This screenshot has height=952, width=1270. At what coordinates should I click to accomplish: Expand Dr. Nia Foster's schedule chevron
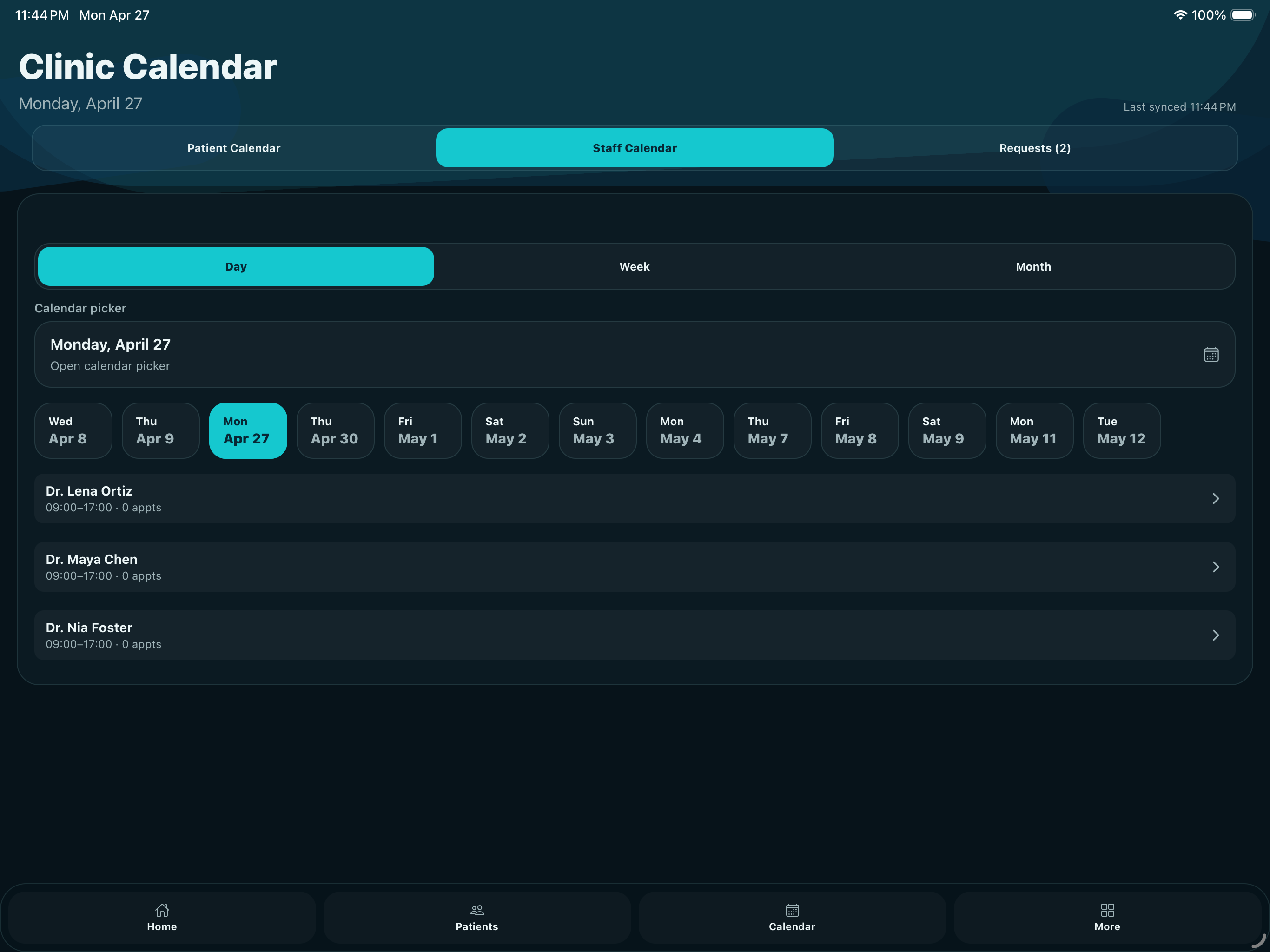point(1216,635)
